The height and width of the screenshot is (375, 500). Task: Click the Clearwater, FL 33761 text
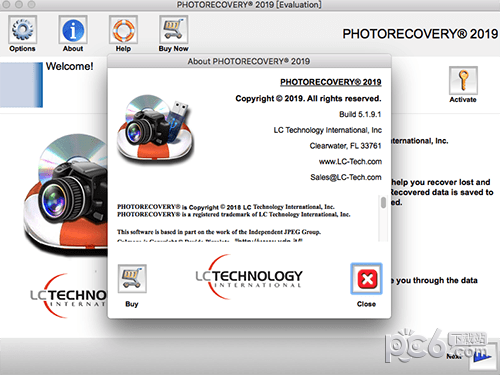345,146
